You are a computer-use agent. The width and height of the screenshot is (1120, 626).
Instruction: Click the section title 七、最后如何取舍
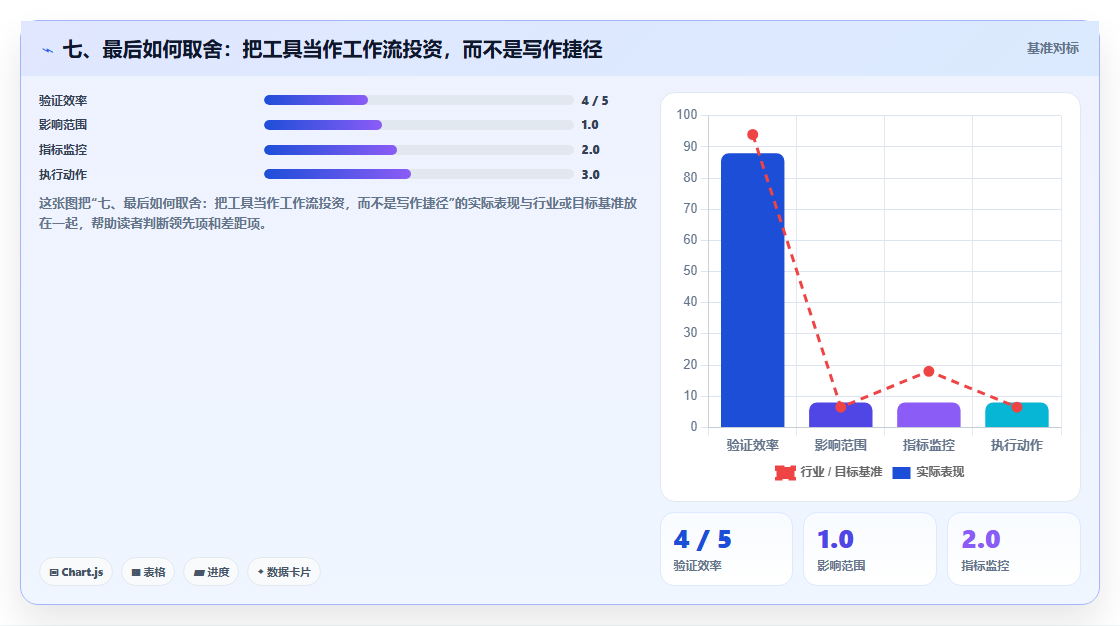click(x=332, y=49)
